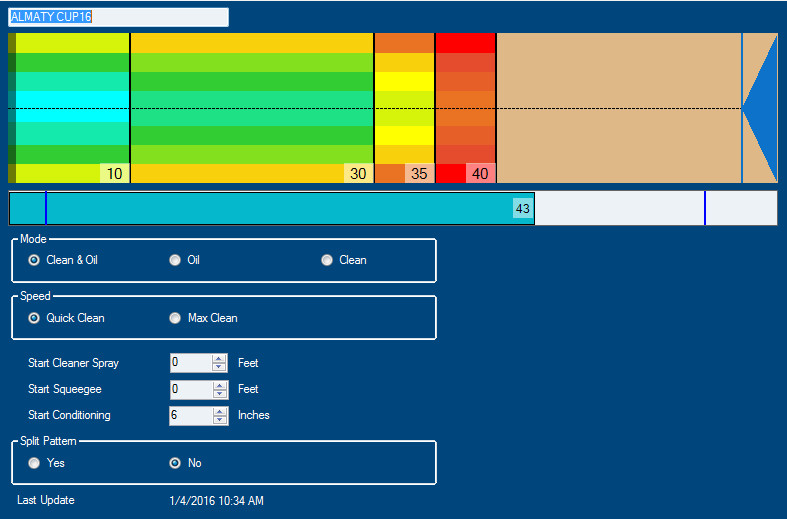Select the Clean & Oil mode
This screenshot has height=519, width=787.
coord(35,260)
